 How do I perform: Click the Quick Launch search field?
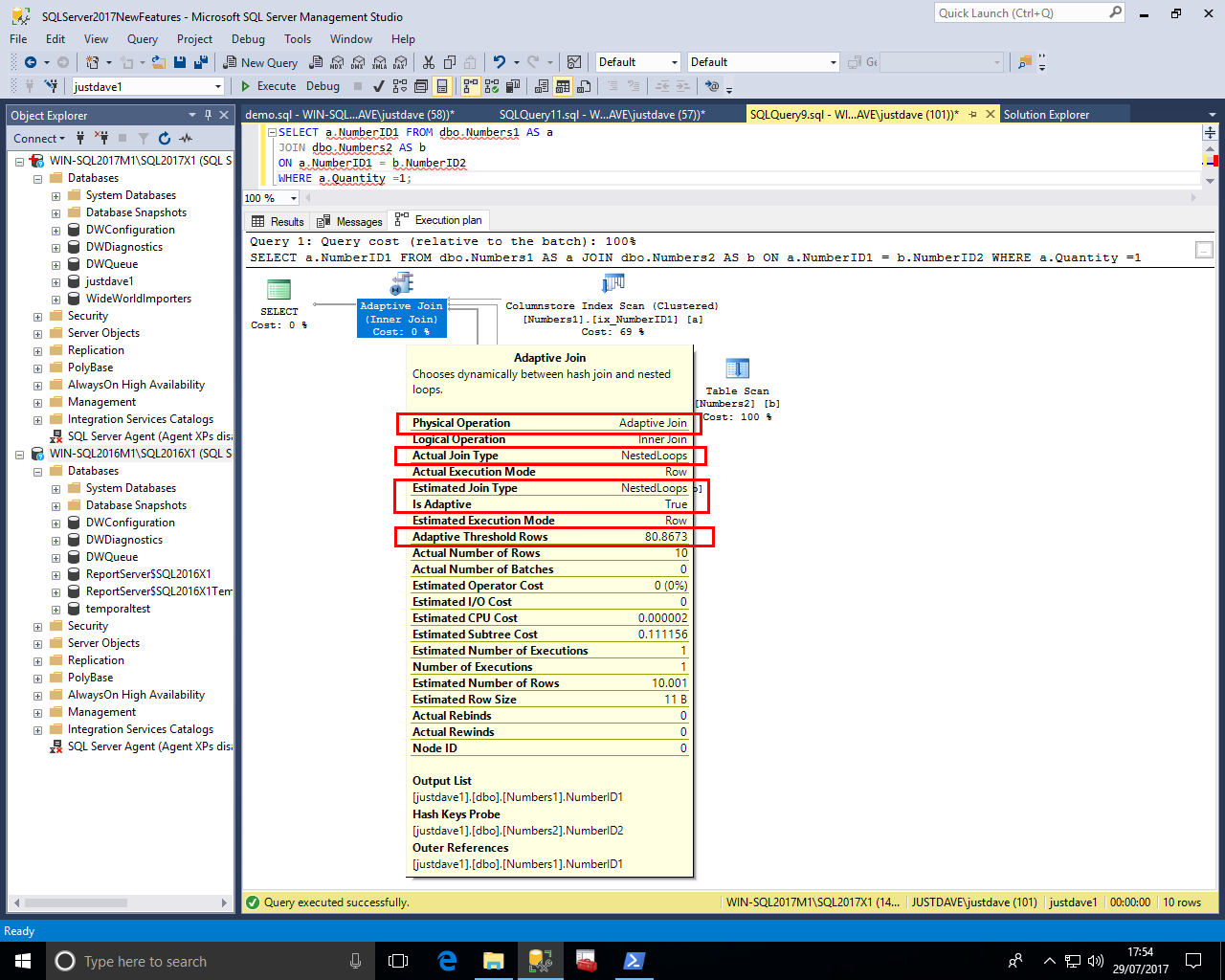pos(1020,13)
